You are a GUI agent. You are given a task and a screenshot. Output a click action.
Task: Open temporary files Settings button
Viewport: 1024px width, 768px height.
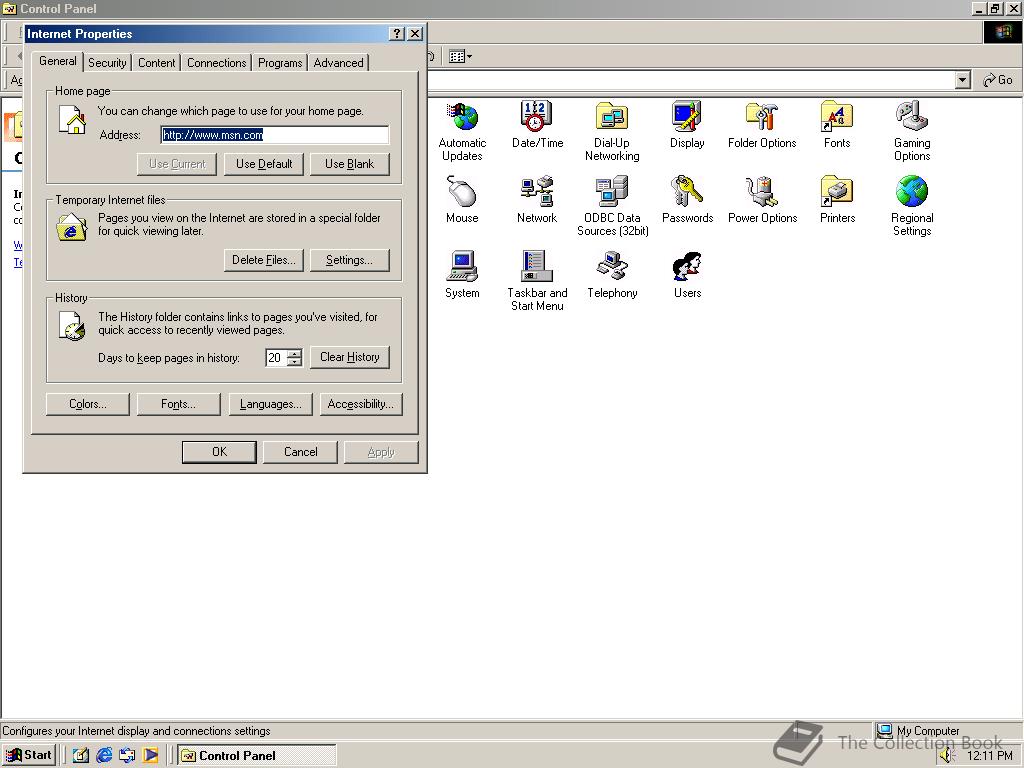point(349,260)
